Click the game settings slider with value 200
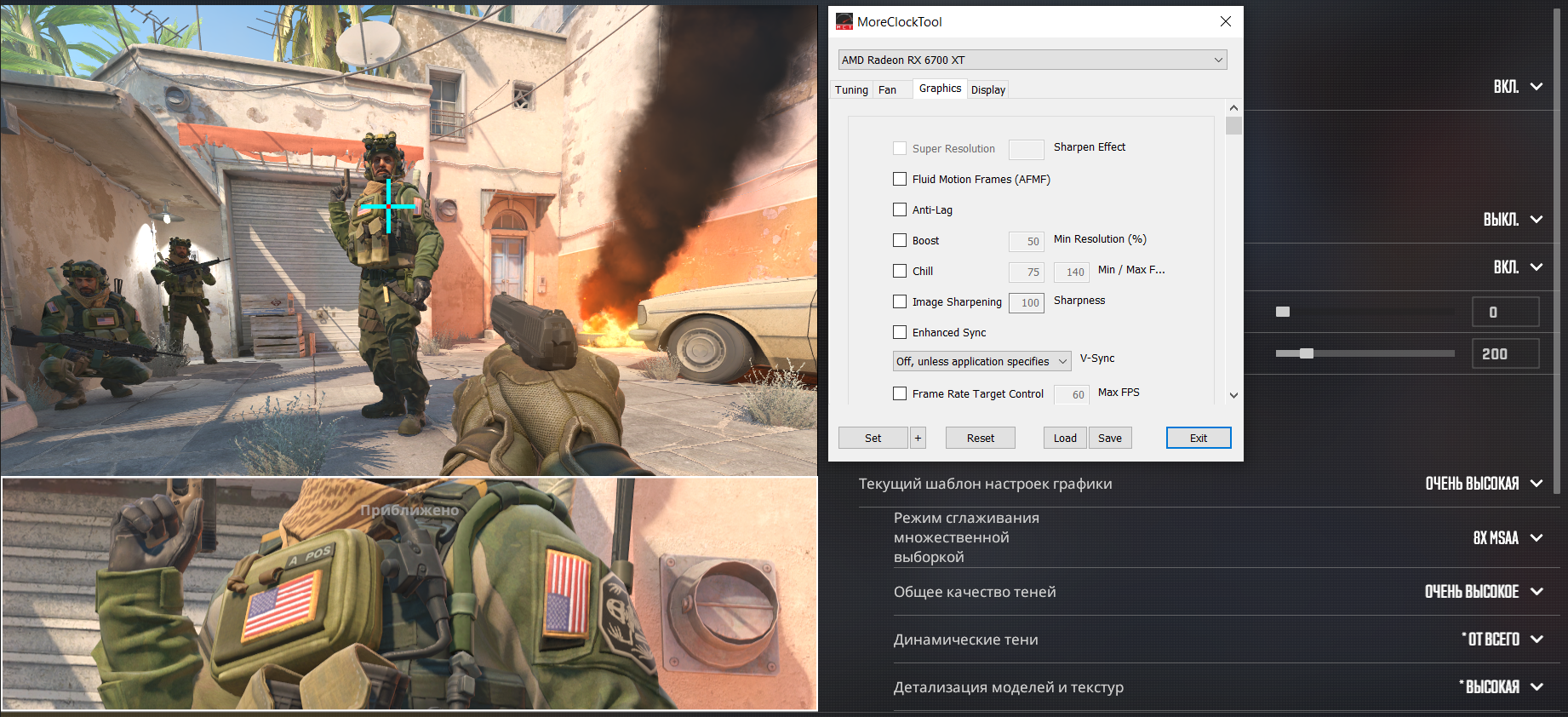The width and height of the screenshot is (1568, 717). click(x=1365, y=353)
